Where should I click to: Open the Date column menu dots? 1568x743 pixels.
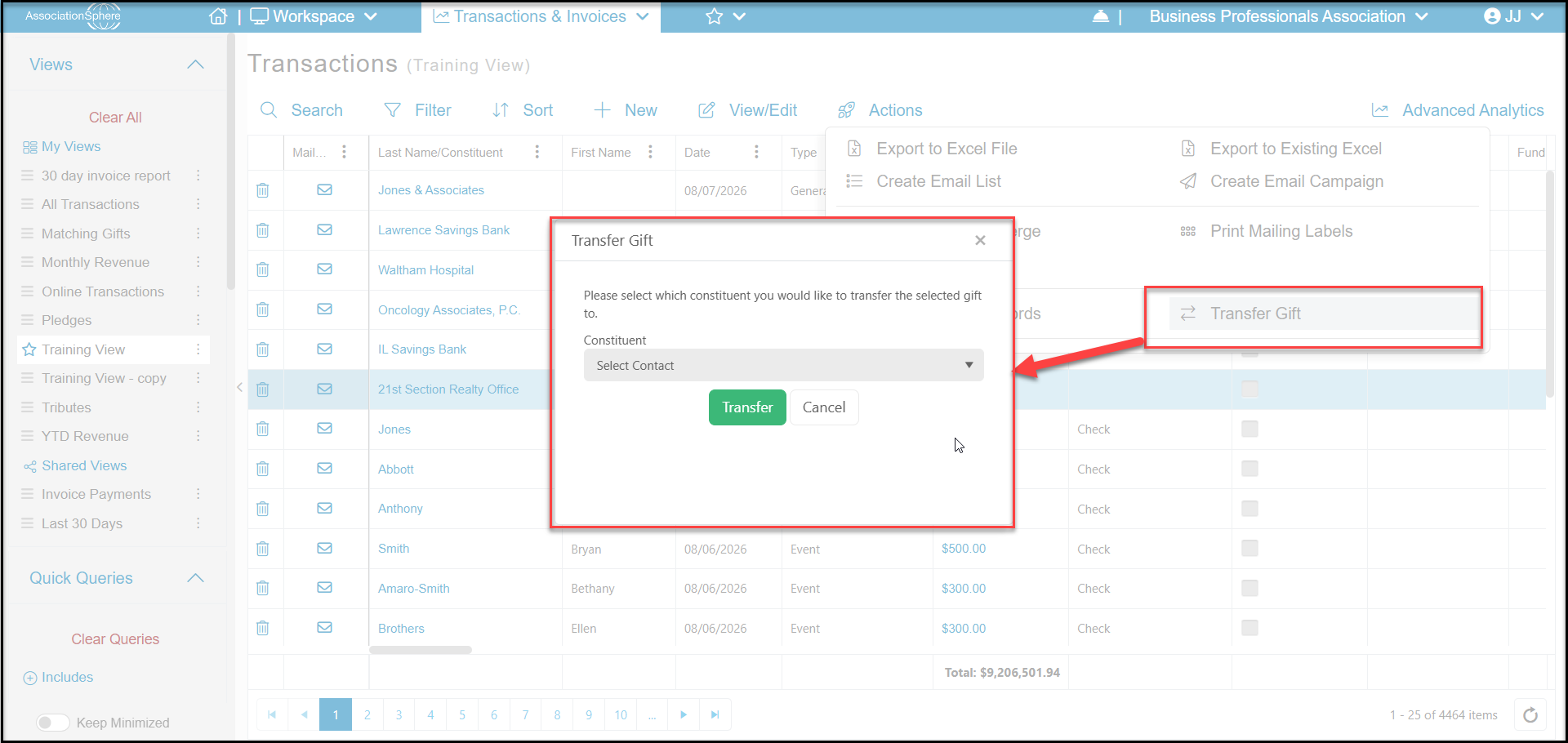tap(756, 152)
